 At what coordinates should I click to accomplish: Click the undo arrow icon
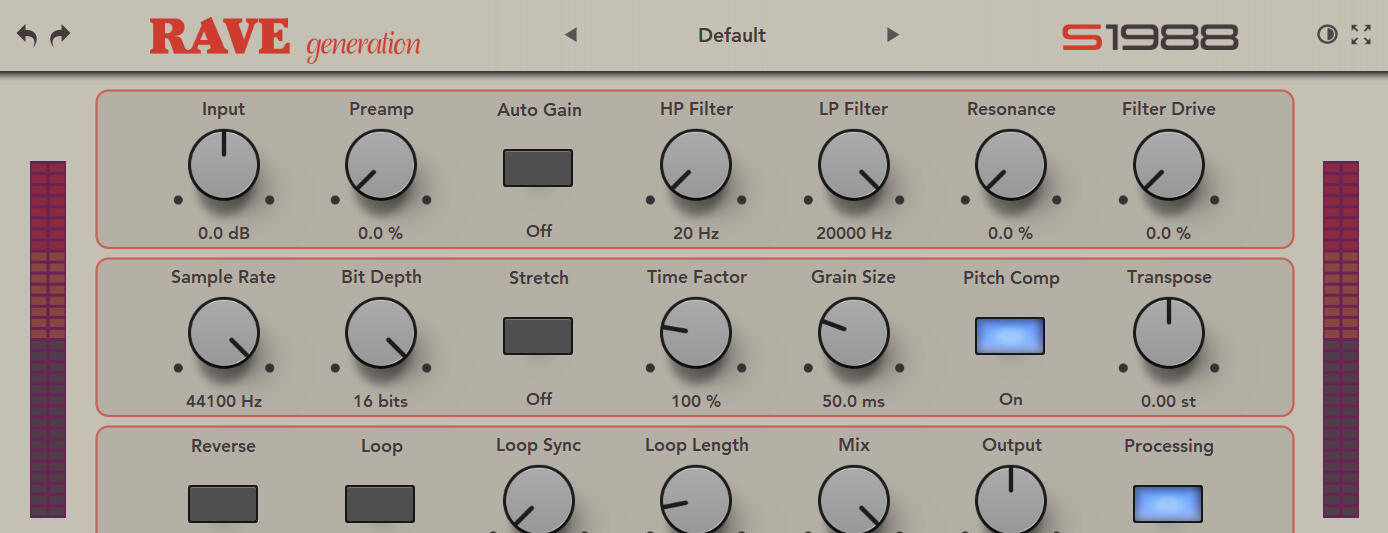tap(27, 36)
